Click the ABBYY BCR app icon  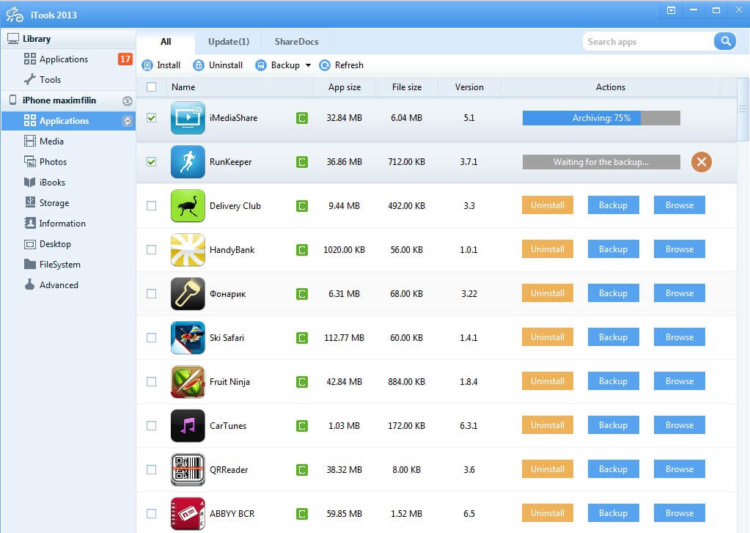coord(188,514)
